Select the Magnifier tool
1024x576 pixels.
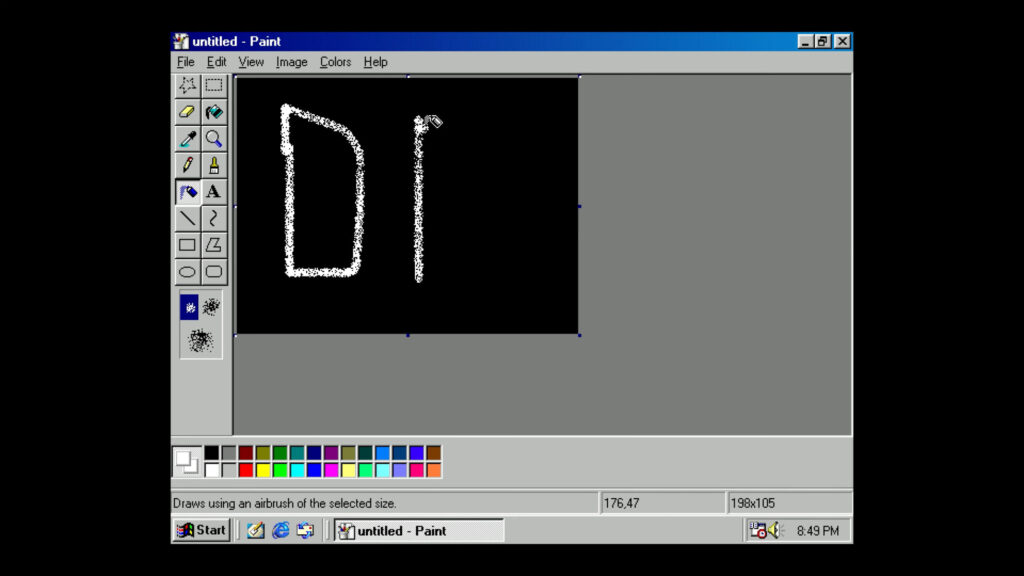[x=213, y=138]
